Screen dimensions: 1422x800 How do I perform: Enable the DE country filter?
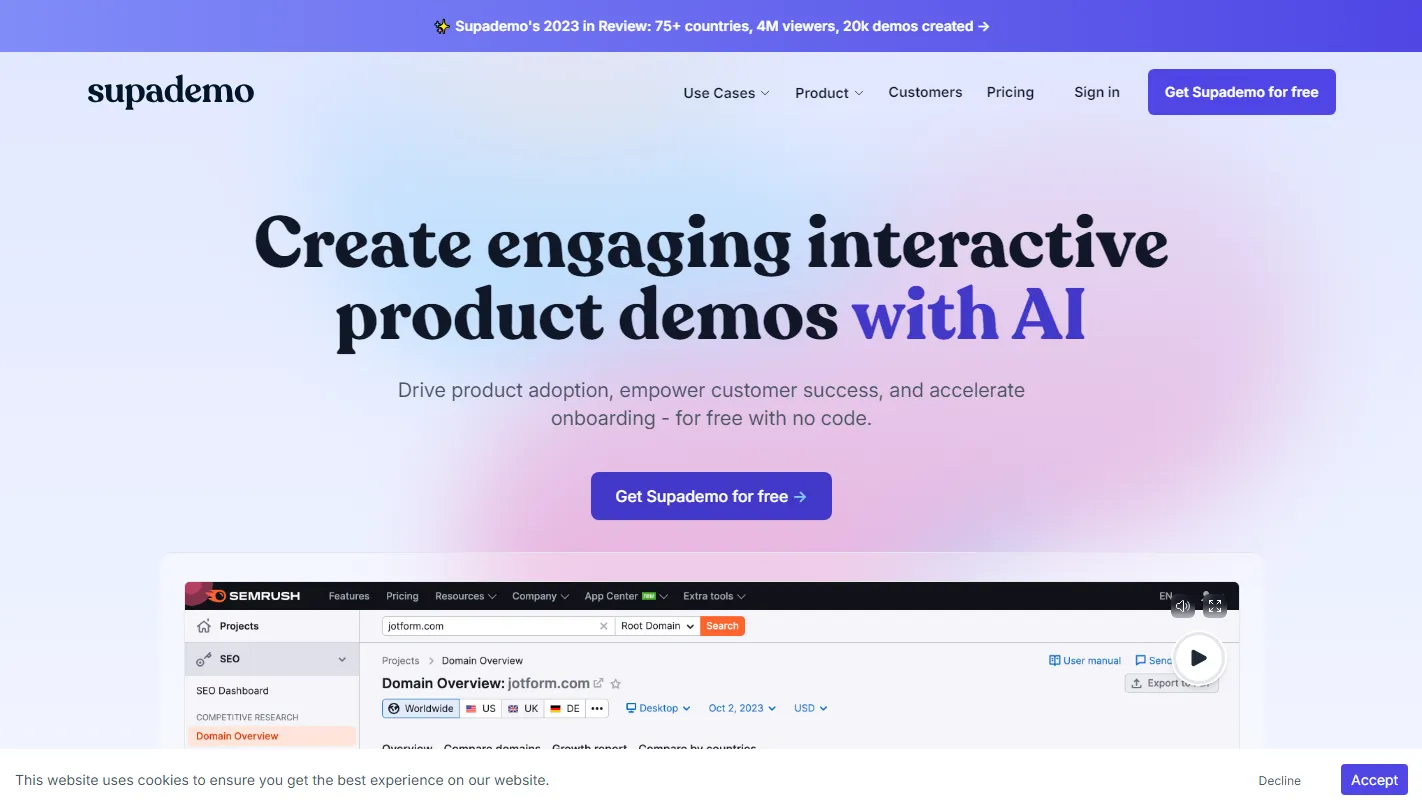pyautogui.click(x=564, y=708)
